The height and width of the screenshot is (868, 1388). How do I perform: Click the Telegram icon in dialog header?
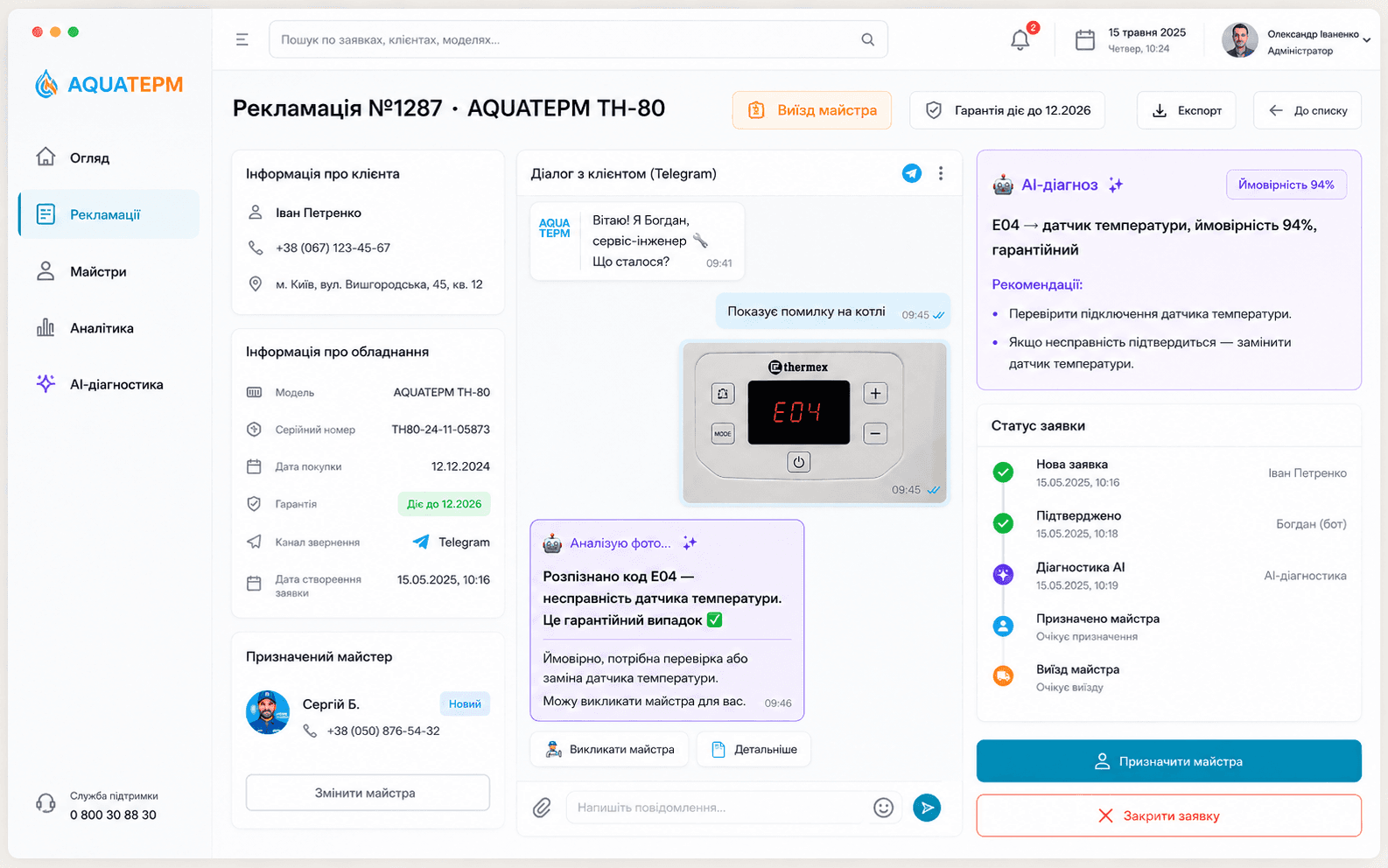[x=912, y=173]
